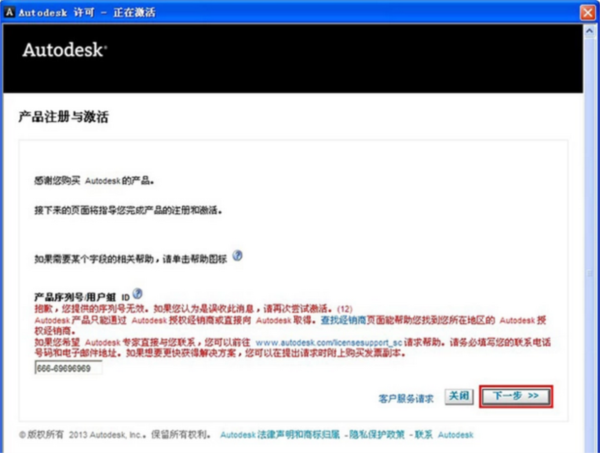Viewport: 600px width, 453px height.
Task: Click the text 感谢您购买 Autodesk 的产品
Action: point(94,181)
